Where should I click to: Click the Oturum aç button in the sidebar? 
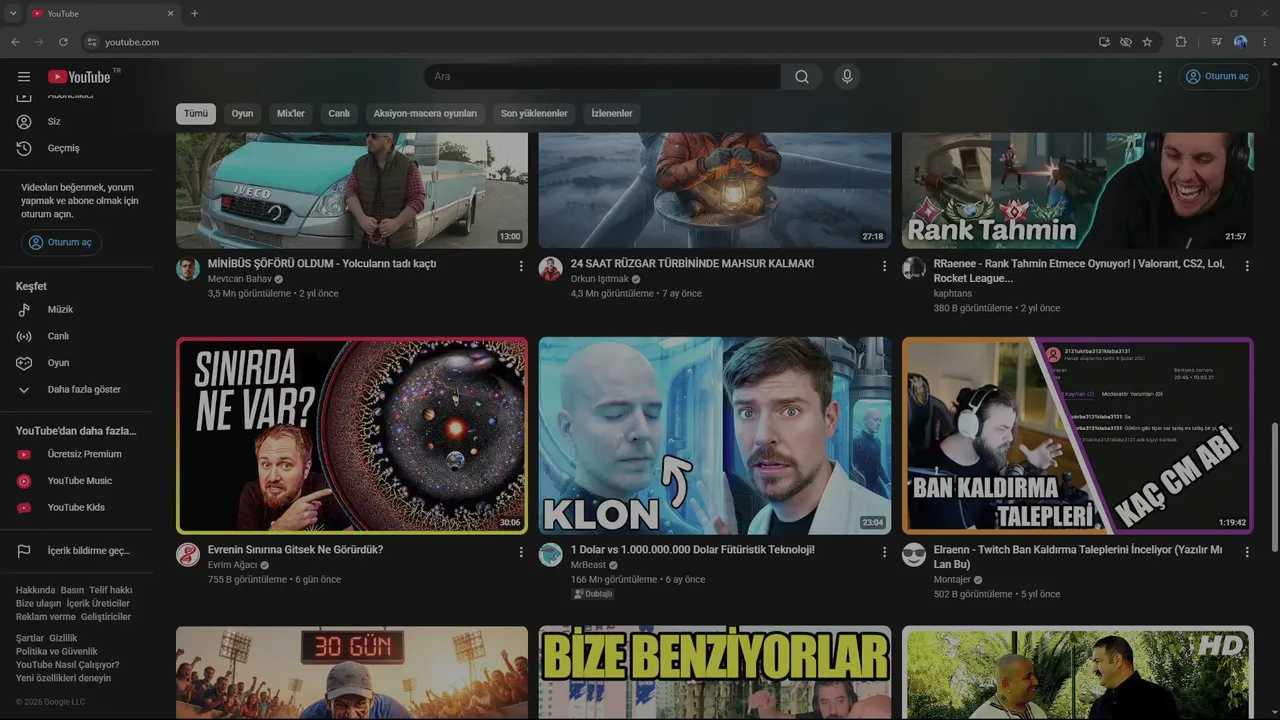(x=62, y=242)
